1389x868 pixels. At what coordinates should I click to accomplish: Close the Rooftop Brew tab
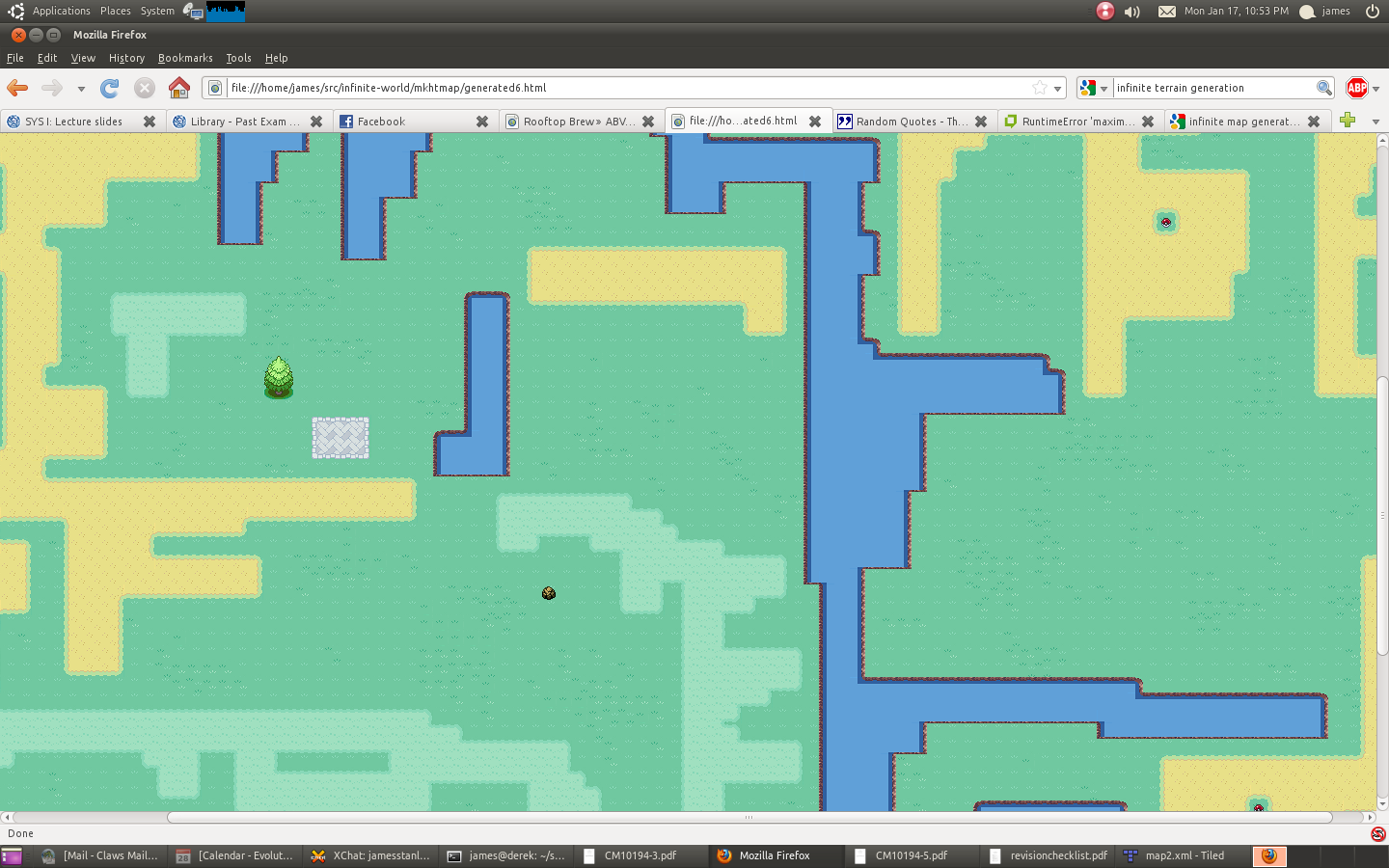(648, 122)
